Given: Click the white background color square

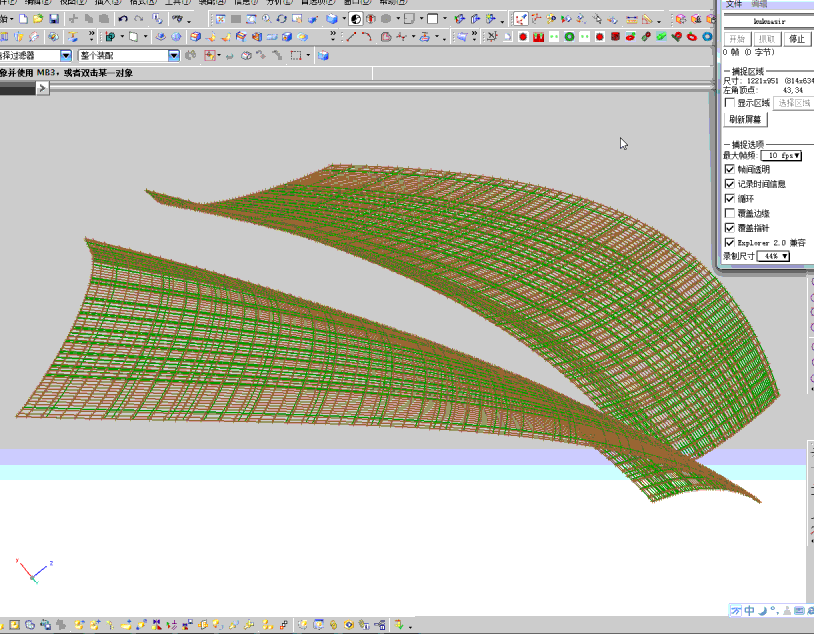Looking at the screenshot, I should tap(432, 19).
